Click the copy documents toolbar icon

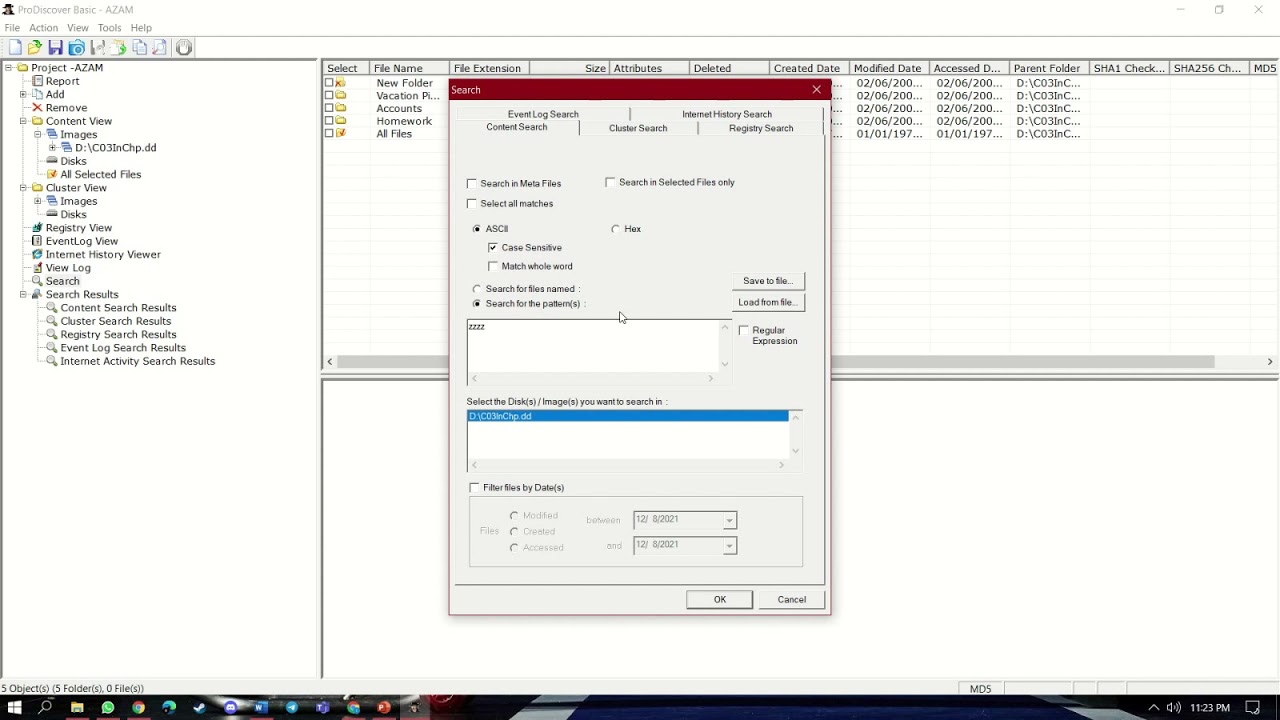(140, 48)
